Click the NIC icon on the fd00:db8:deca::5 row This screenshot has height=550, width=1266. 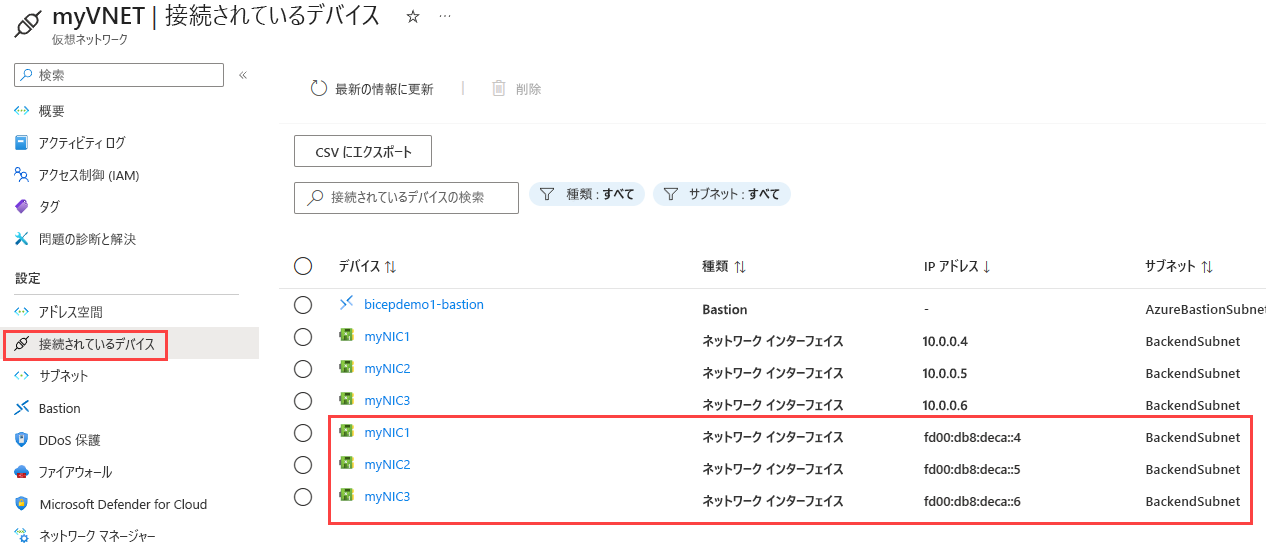347,463
